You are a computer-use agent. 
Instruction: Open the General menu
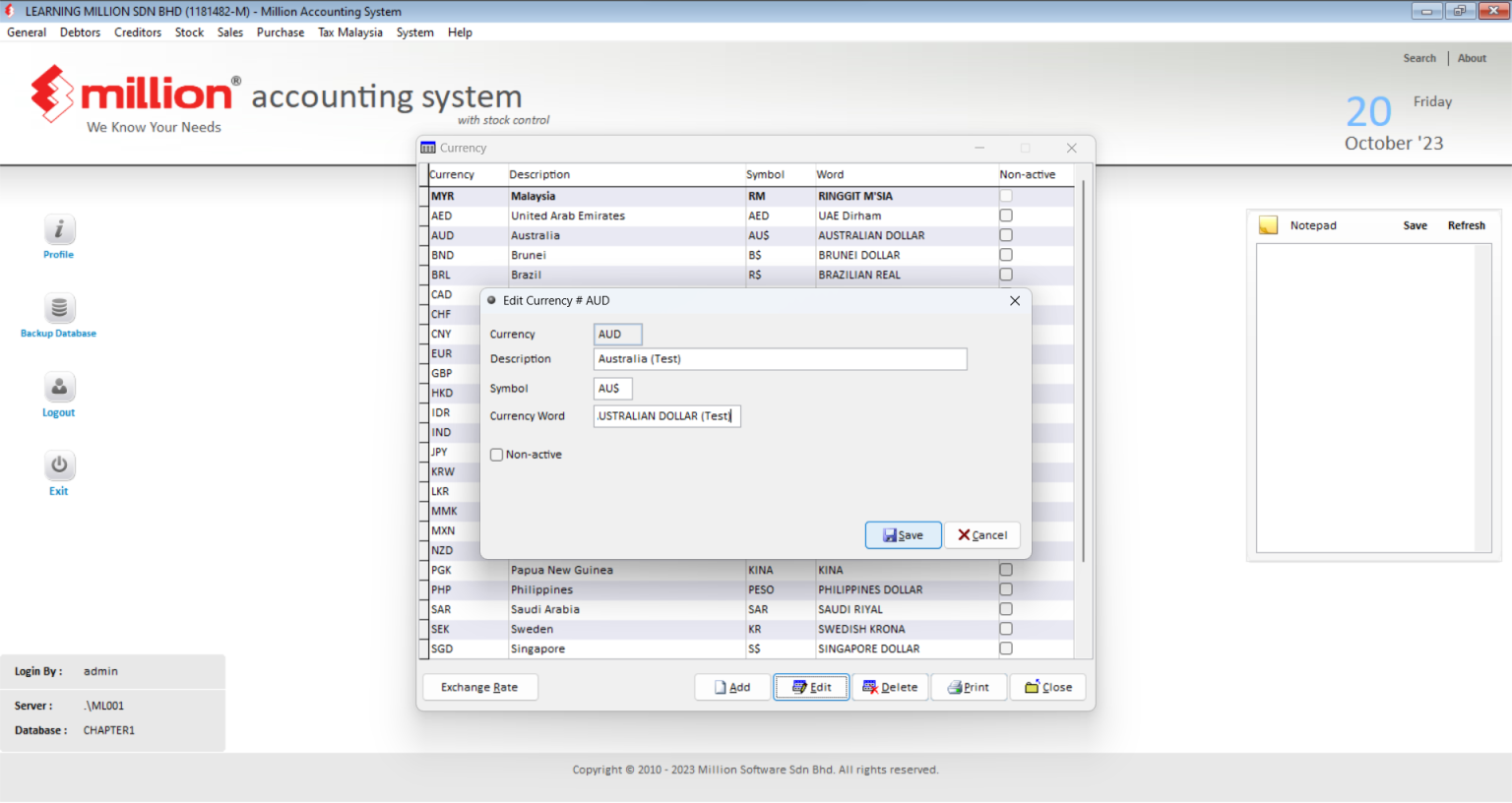point(27,32)
